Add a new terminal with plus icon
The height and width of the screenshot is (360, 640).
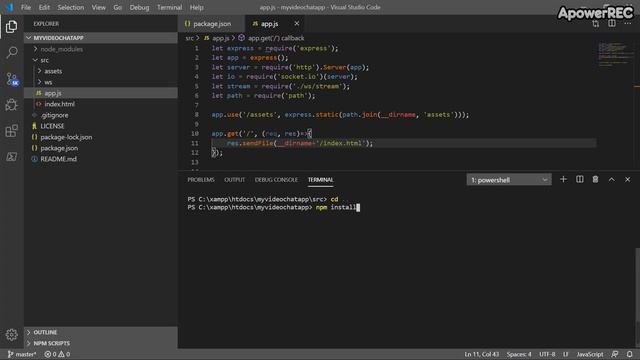(563, 180)
